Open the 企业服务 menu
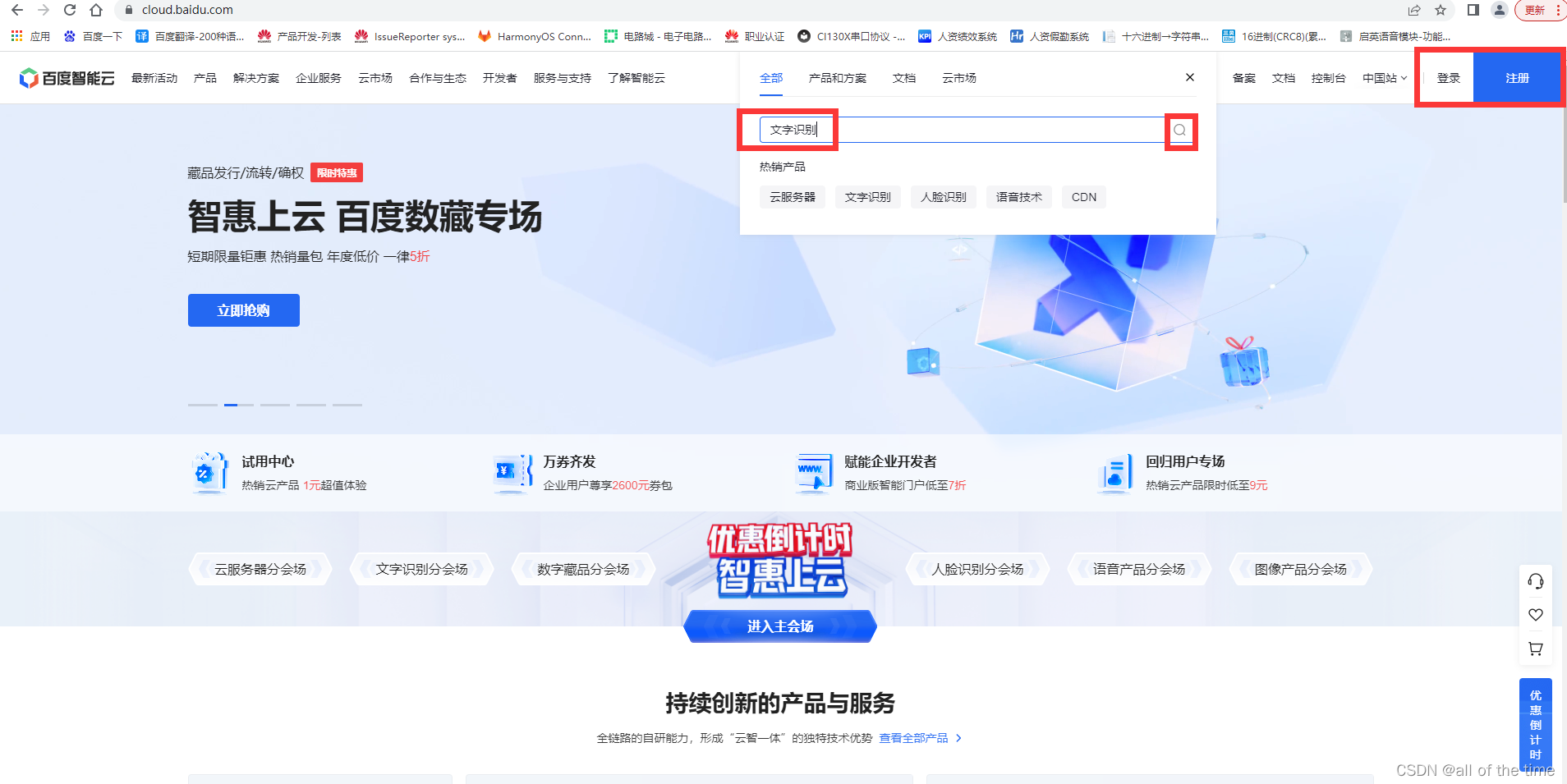This screenshot has height=784, width=1567. [x=319, y=78]
